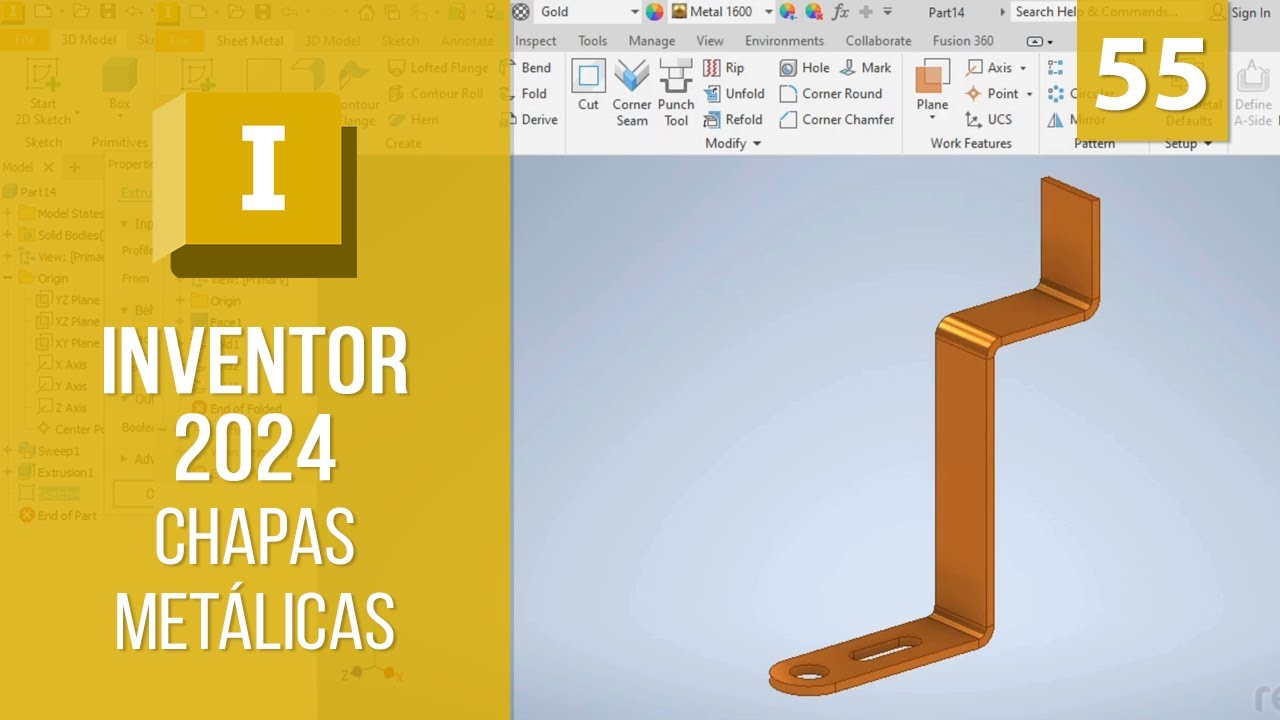Click the Part14 document title
This screenshot has height=720, width=1280.
(944, 12)
